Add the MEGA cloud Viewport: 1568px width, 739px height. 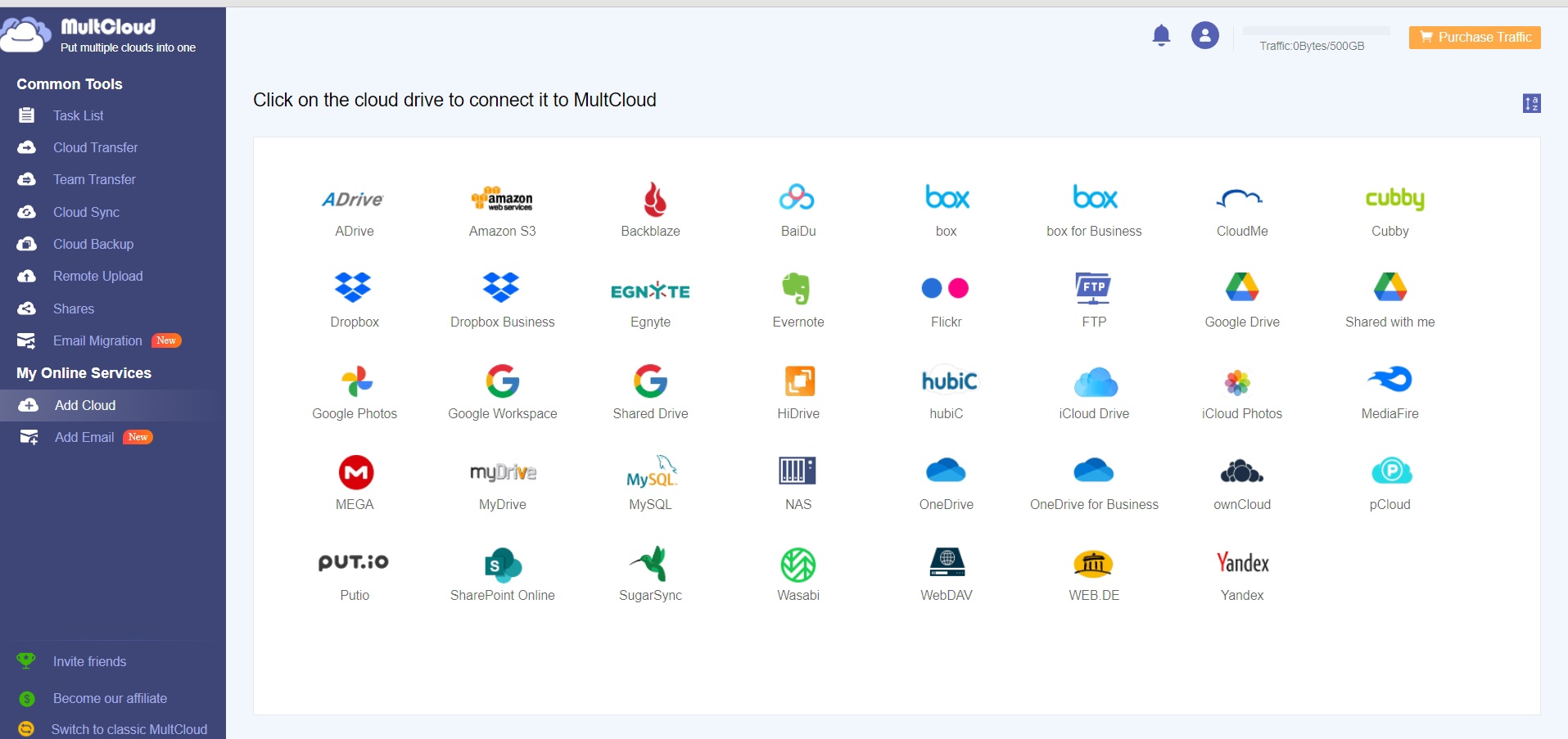click(x=356, y=472)
